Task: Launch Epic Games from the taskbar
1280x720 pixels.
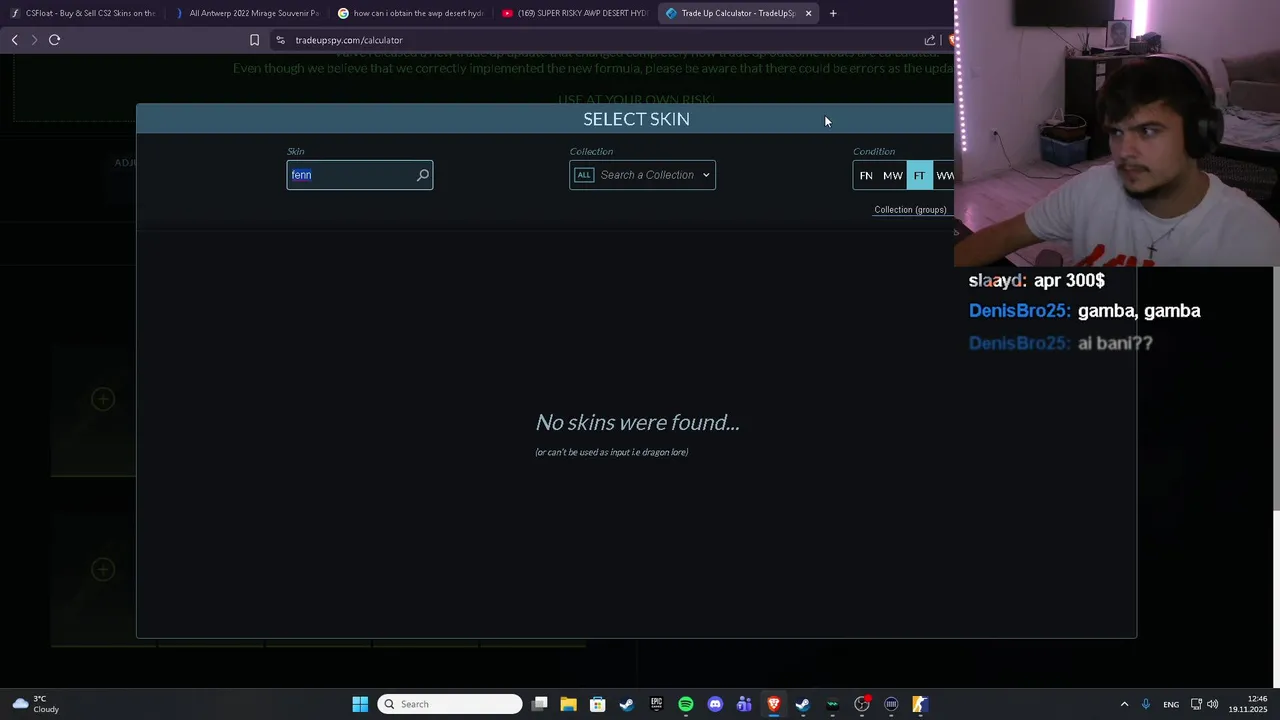Action: (x=656, y=704)
